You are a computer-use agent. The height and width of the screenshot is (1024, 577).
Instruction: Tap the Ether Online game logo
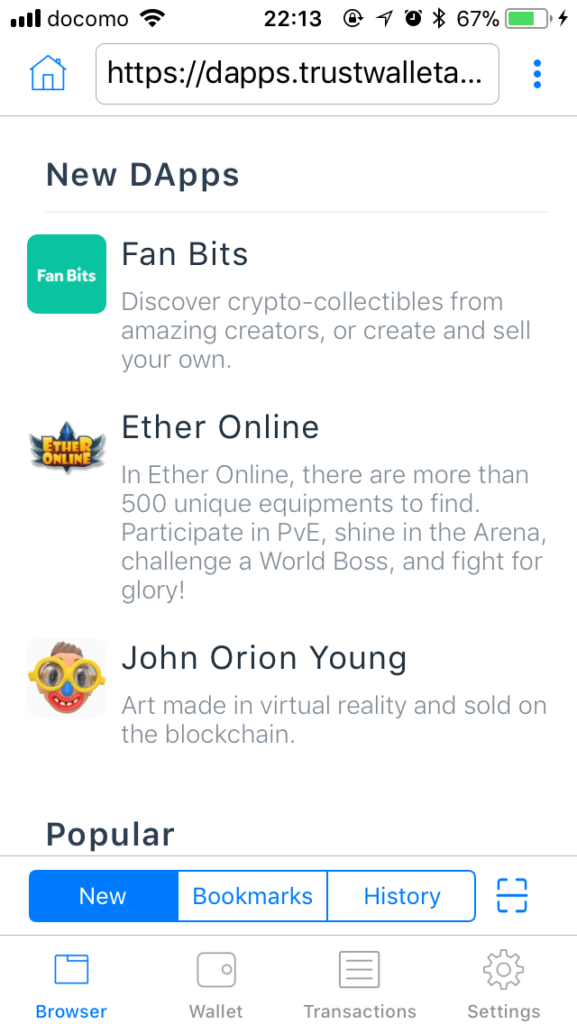pyautogui.click(x=67, y=447)
